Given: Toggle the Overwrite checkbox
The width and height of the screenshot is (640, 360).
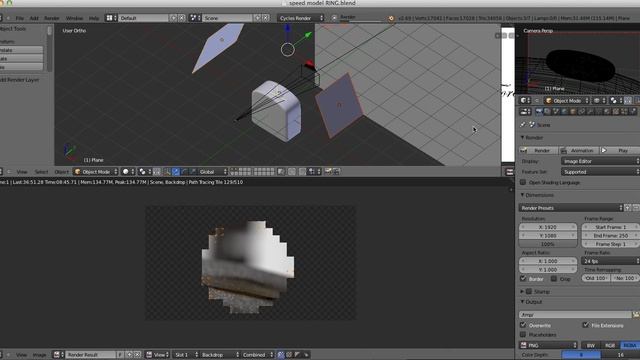Looking at the screenshot, I should (x=523, y=325).
